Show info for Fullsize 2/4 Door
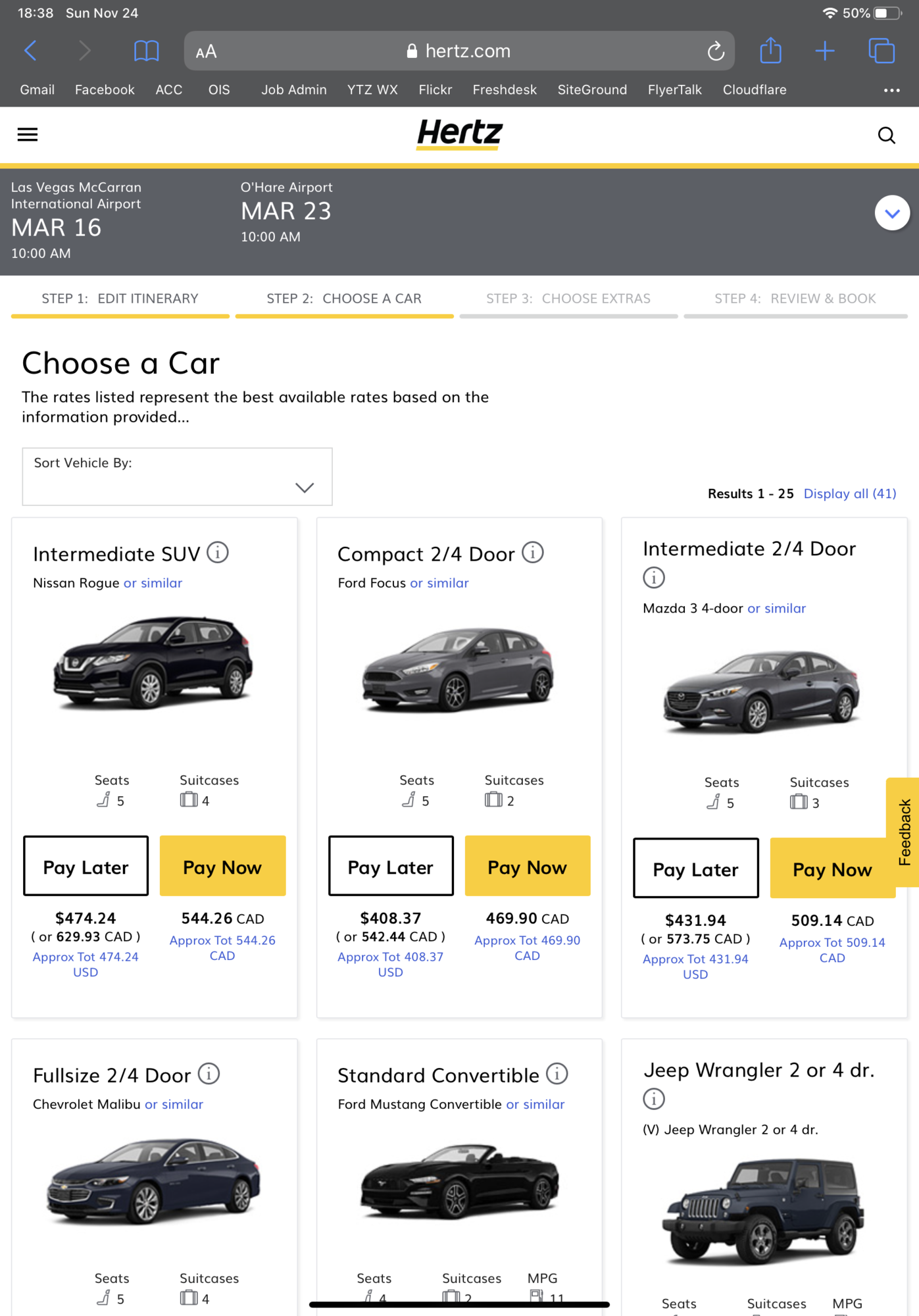 [x=209, y=1074]
